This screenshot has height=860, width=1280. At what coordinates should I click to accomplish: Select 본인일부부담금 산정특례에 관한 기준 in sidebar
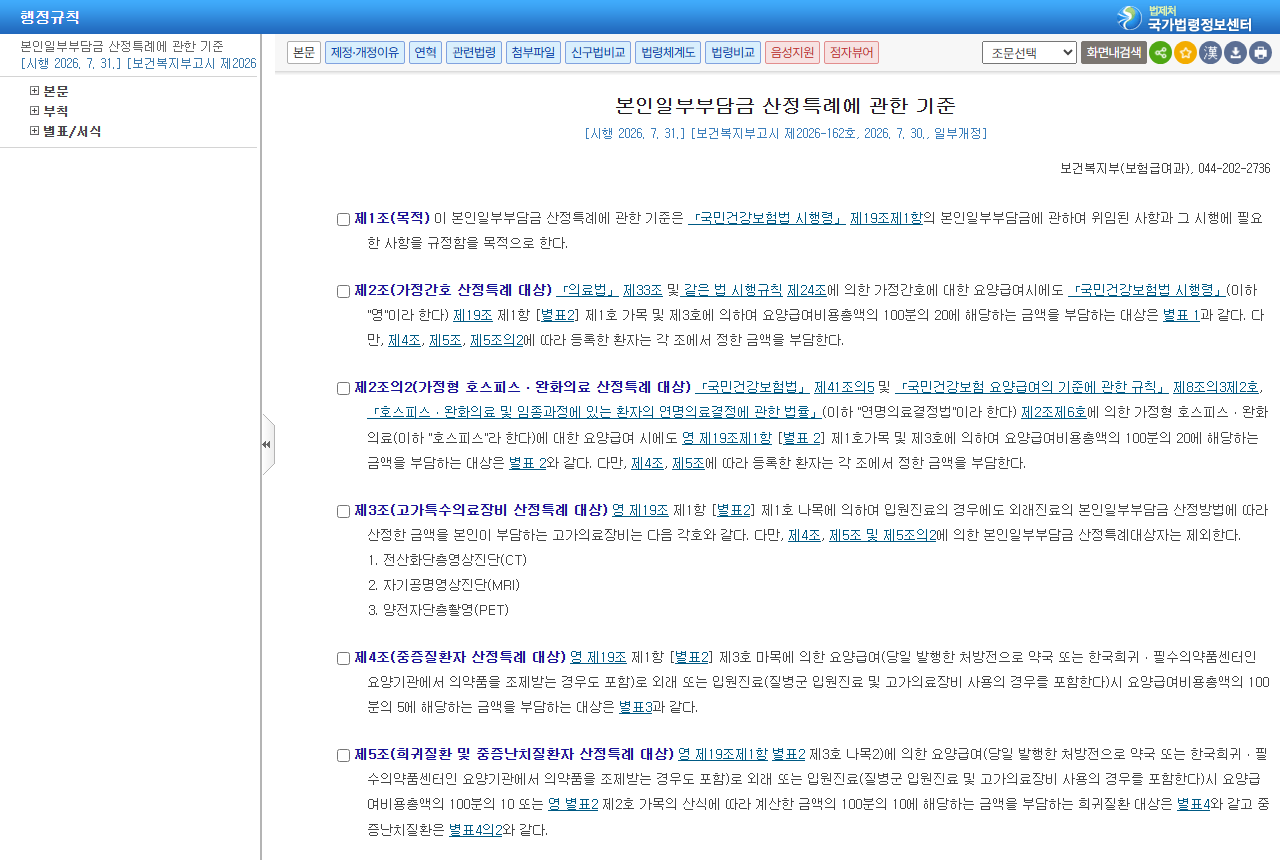122,46
